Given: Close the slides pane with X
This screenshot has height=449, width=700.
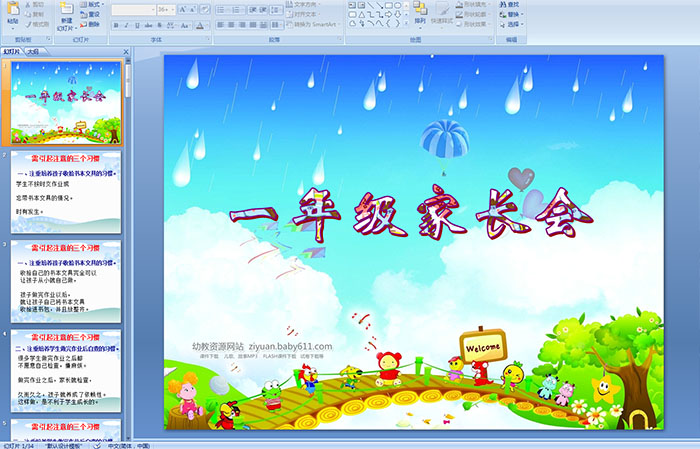Looking at the screenshot, I should point(126,52).
